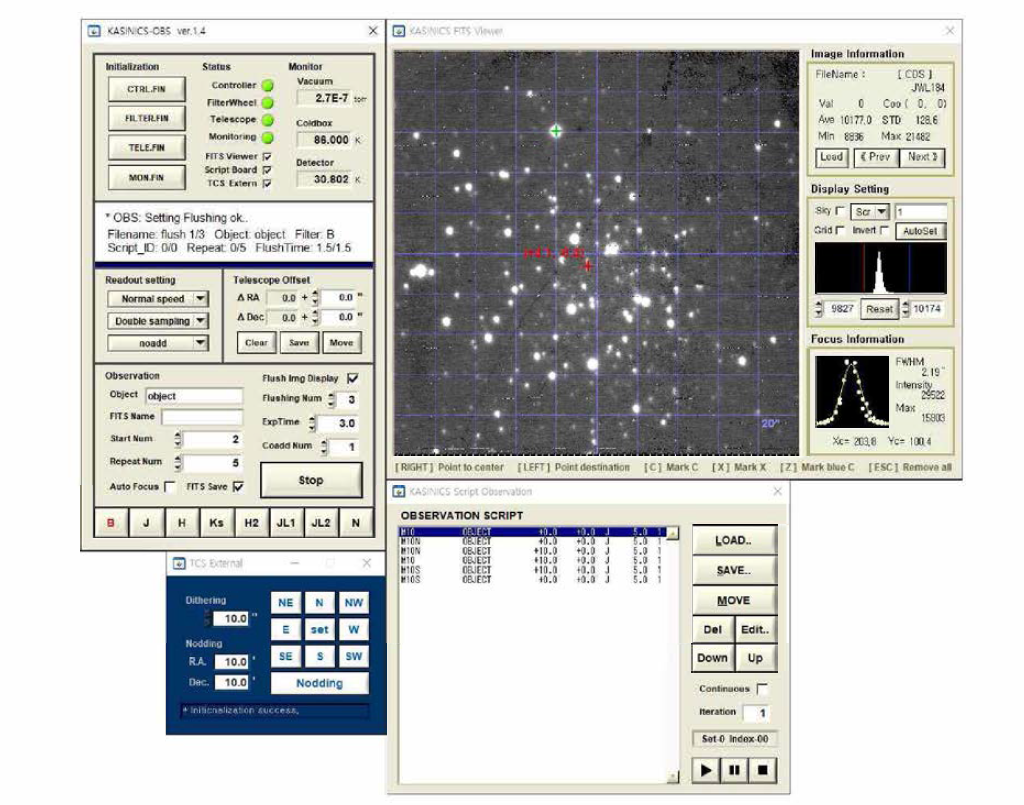Toggle the FITS Save checkbox
This screenshot has width=1024, height=805.
(238, 486)
